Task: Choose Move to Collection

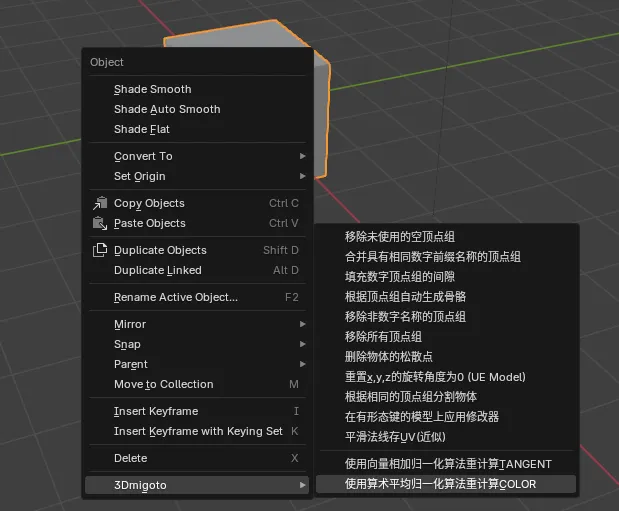Action: (197, 384)
